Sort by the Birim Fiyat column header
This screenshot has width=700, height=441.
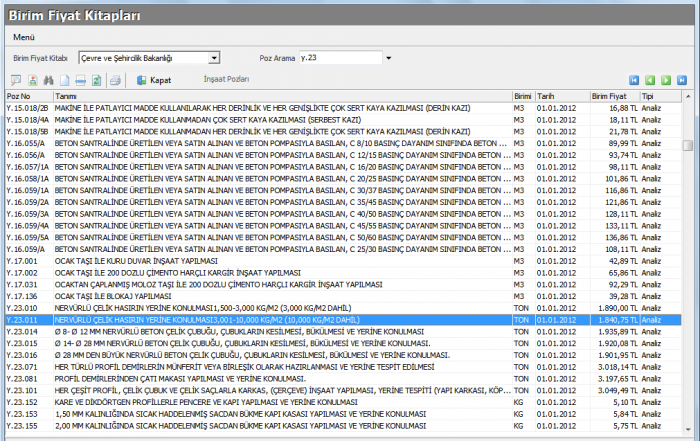pos(608,96)
